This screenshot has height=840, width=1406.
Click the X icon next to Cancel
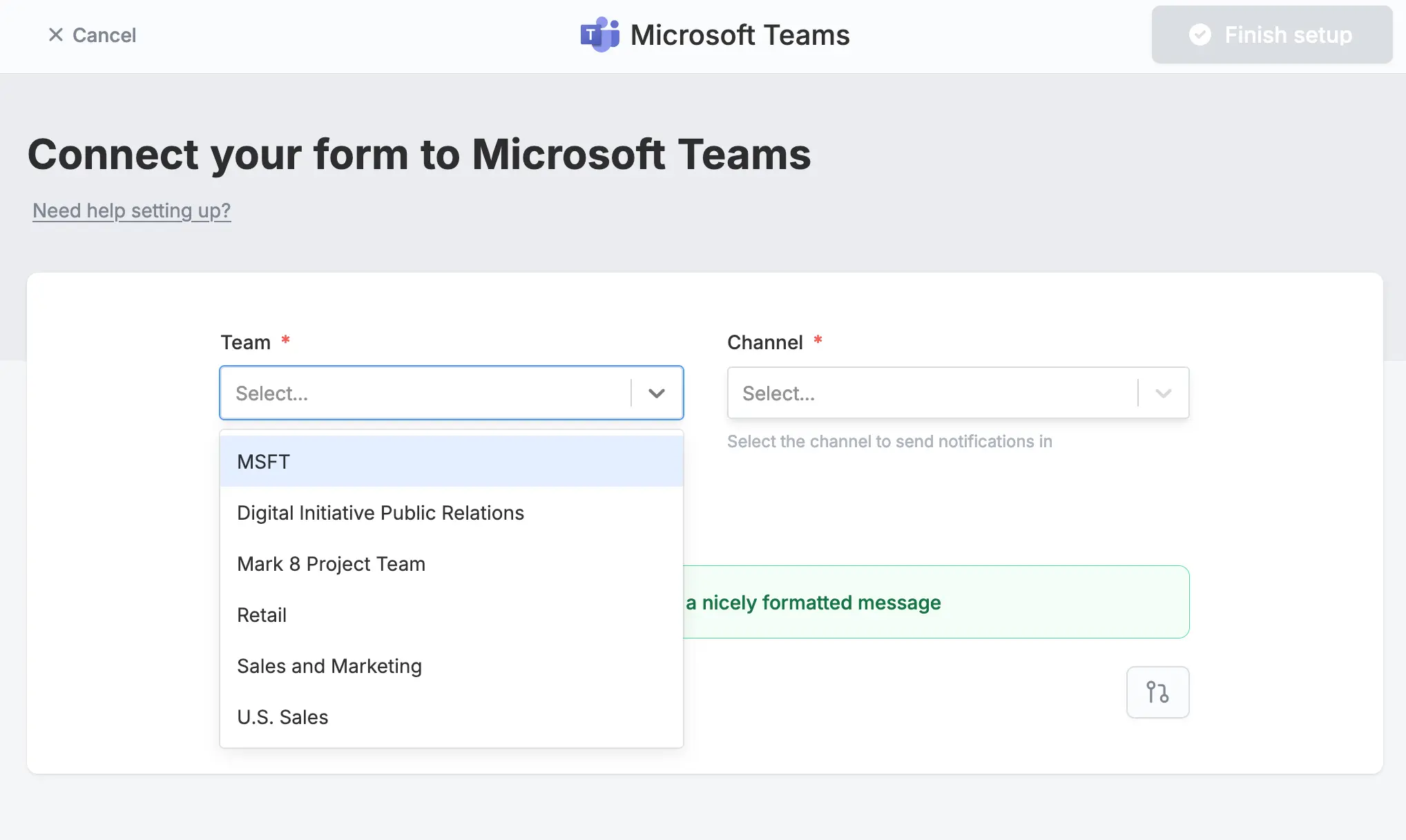pos(57,35)
